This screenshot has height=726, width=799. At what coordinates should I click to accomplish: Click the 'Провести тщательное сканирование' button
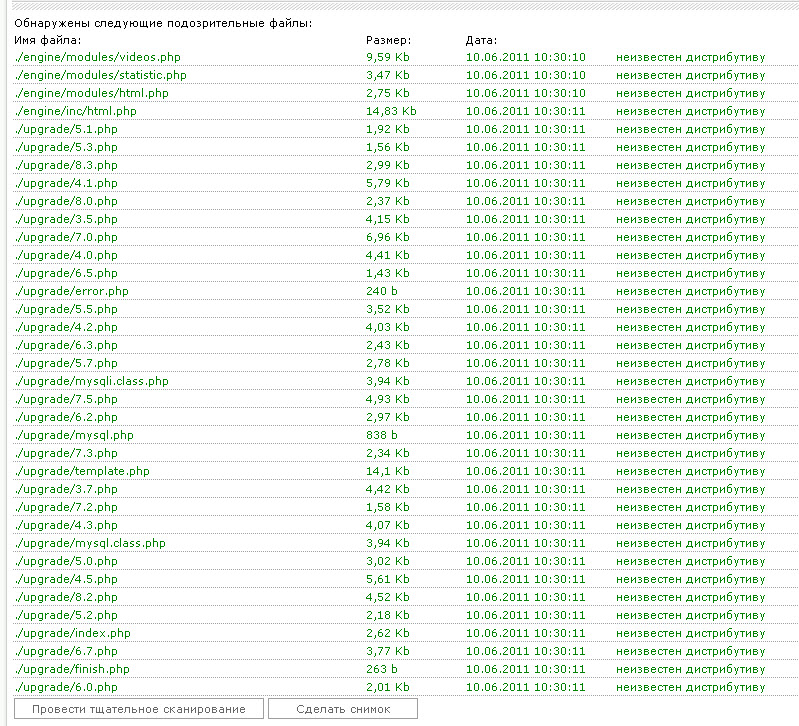(139, 709)
